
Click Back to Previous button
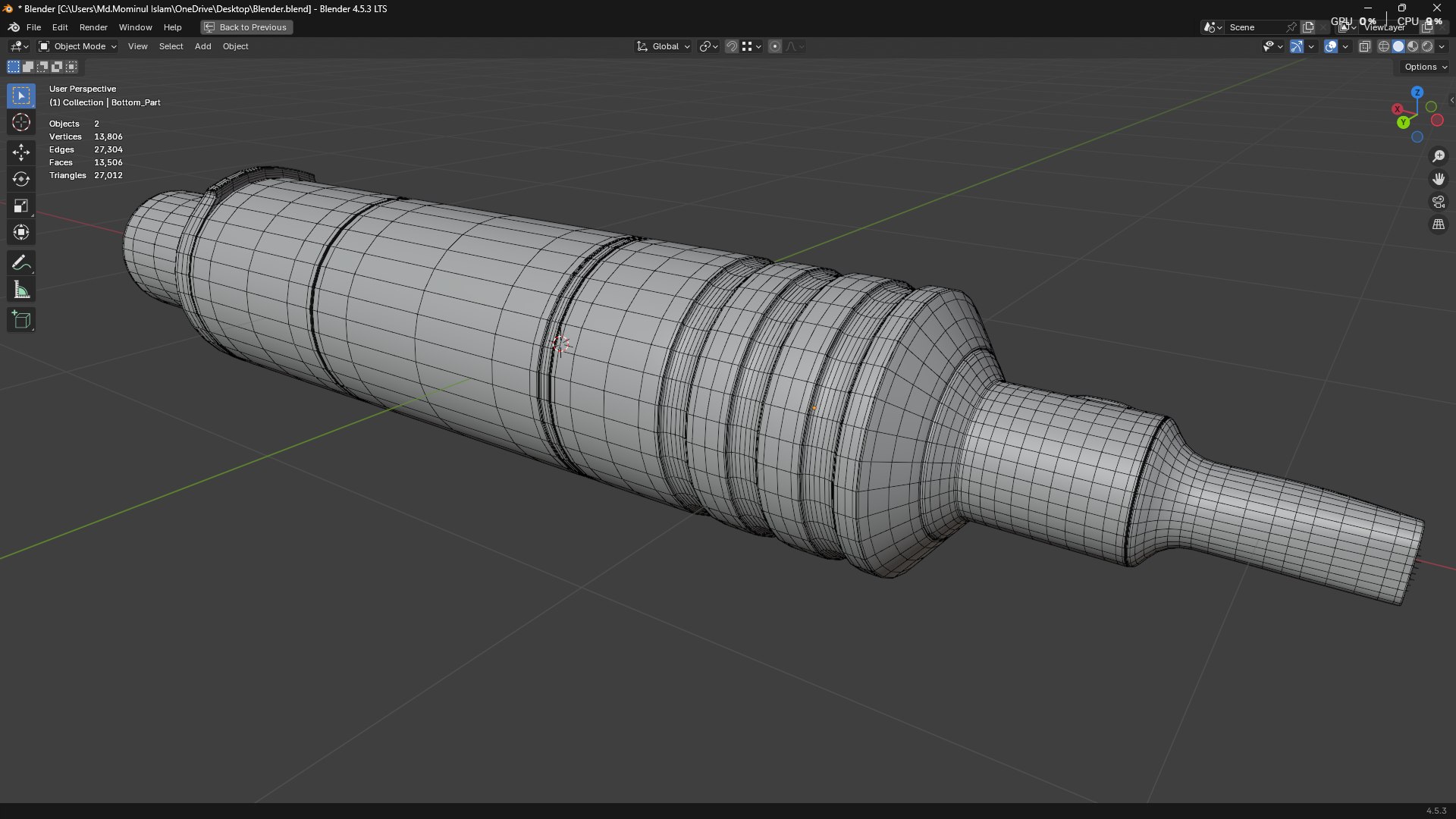coord(246,27)
